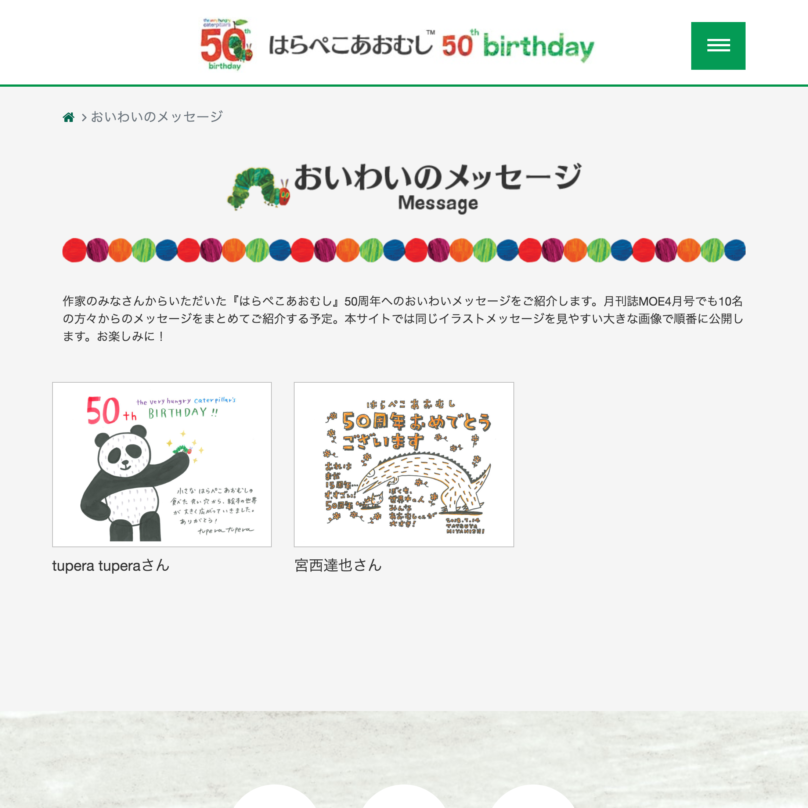This screenshot has height=808, width=808.
Task: Click the tupera tuperaさん caption link
Action: pos(111,566)
